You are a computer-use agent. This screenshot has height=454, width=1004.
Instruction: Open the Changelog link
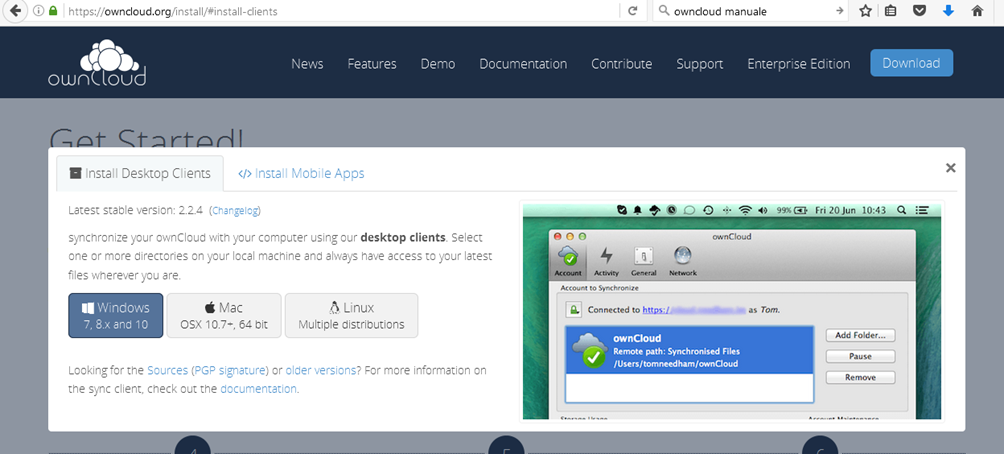234,210
